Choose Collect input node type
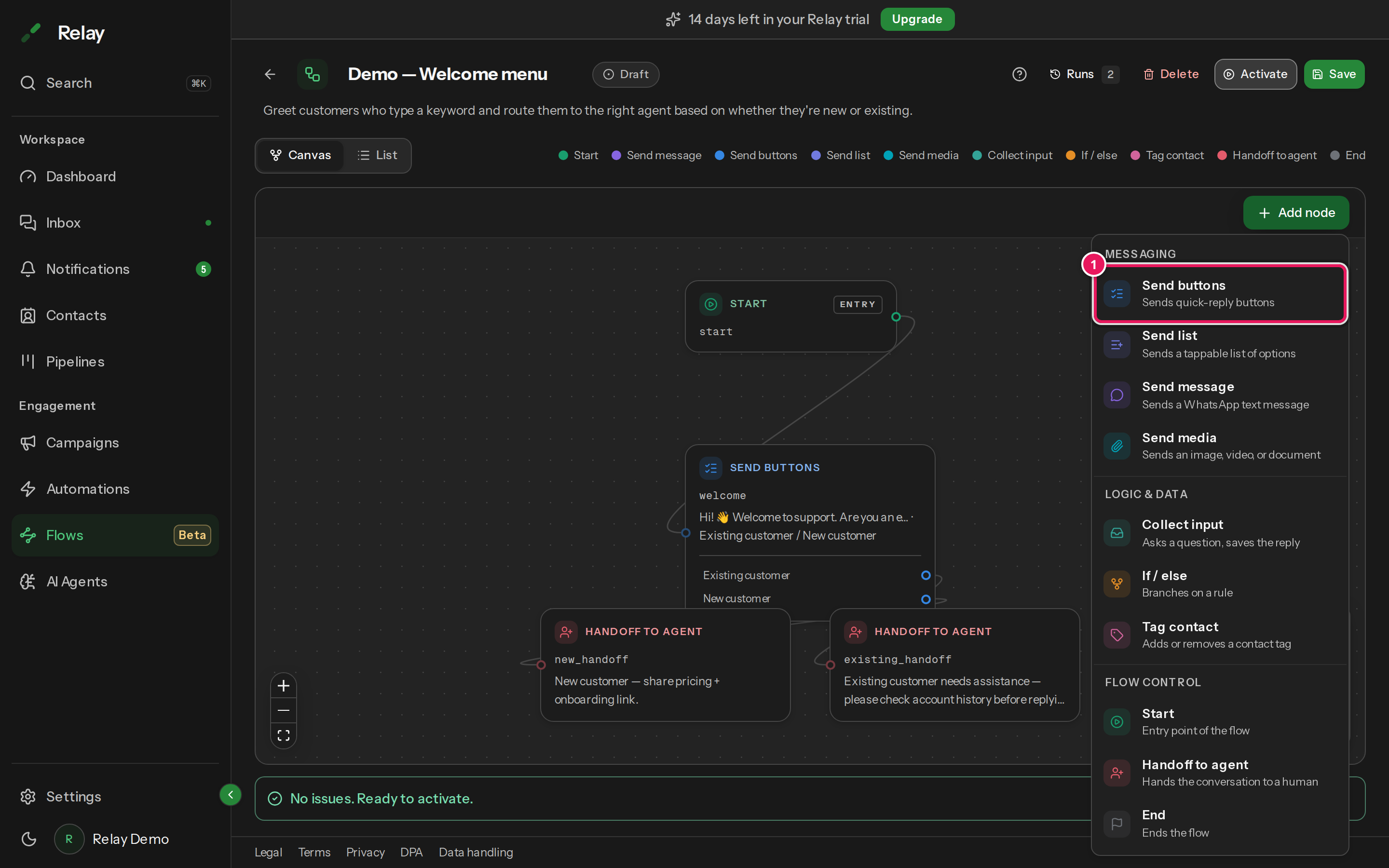Screen dimensions: 1389x868 (1220, 533)
